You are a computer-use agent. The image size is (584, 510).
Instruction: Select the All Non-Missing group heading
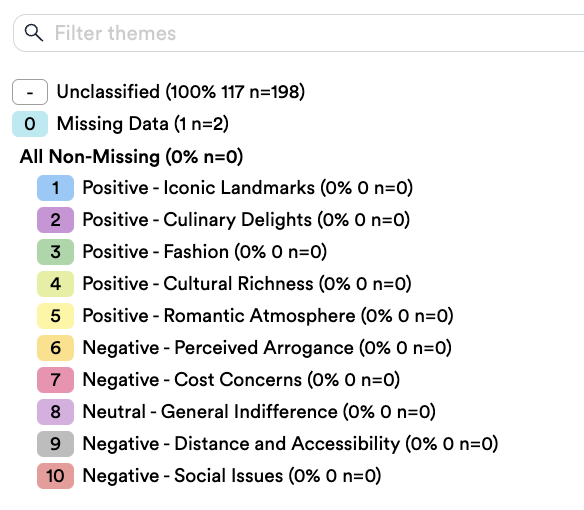coord(131,156)
